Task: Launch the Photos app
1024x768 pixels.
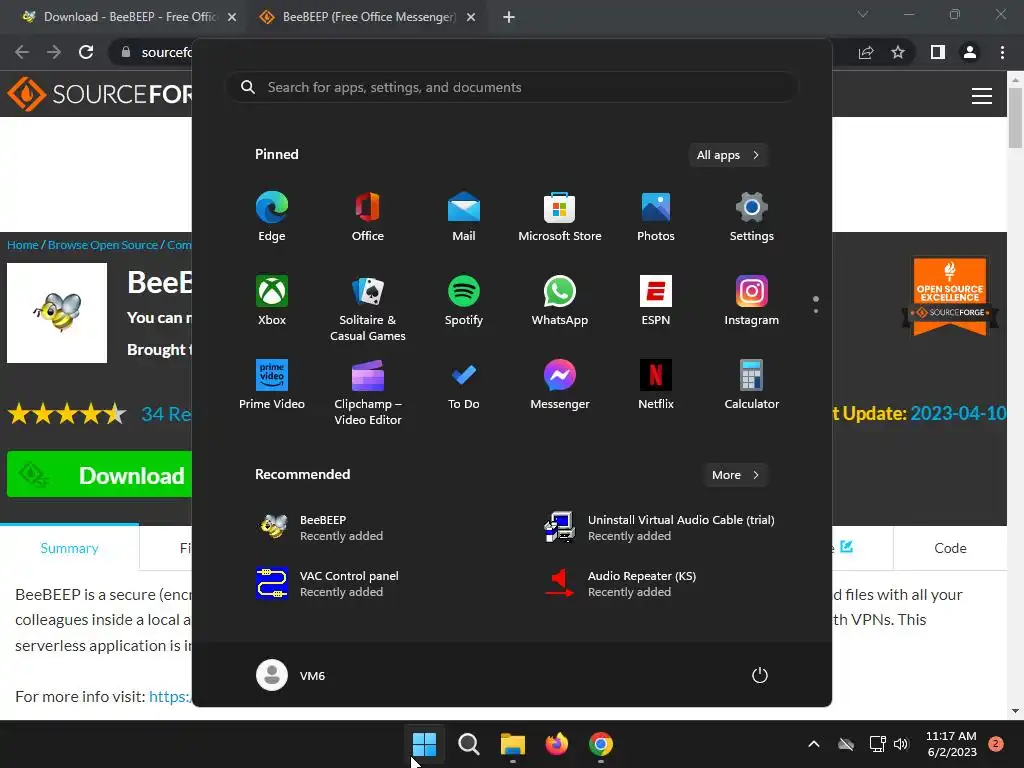Action: tap(656, 217)
